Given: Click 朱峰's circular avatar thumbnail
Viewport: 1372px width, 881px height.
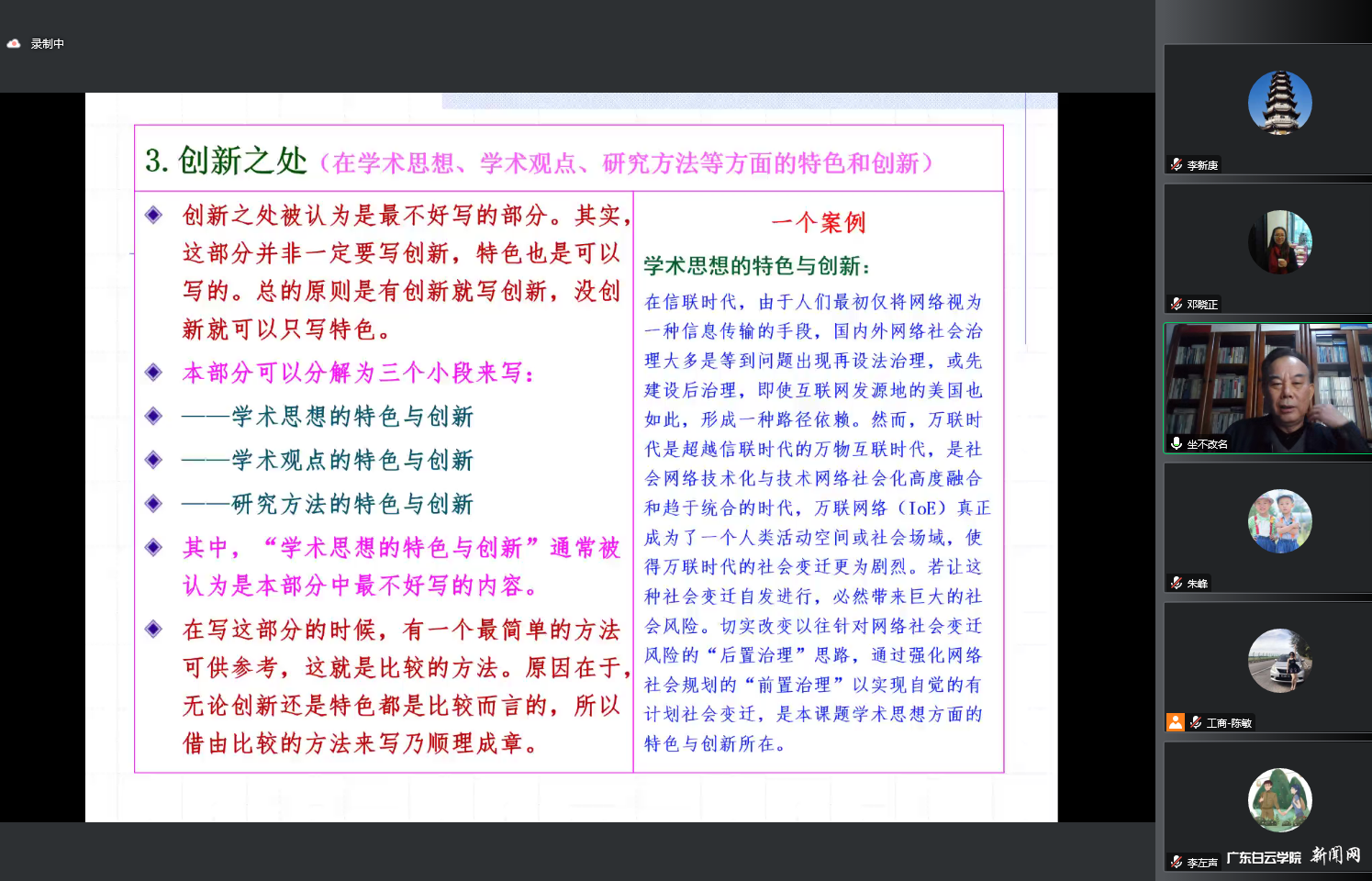Looking at the screenshot, I should (x=1279, y=520).
